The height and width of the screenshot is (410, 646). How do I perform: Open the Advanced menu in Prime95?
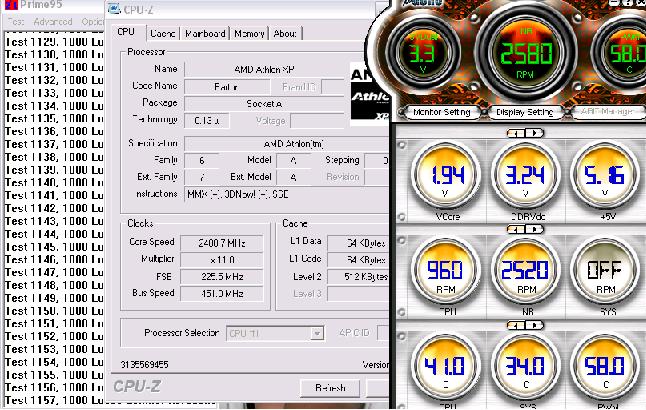(x=53, y=22)
